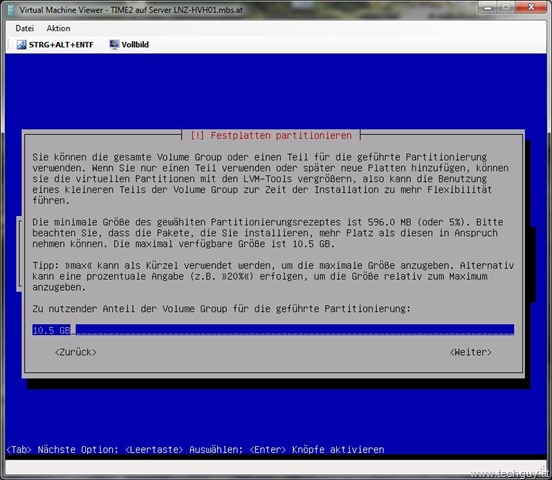Open the Datei menu

point(24,28)
